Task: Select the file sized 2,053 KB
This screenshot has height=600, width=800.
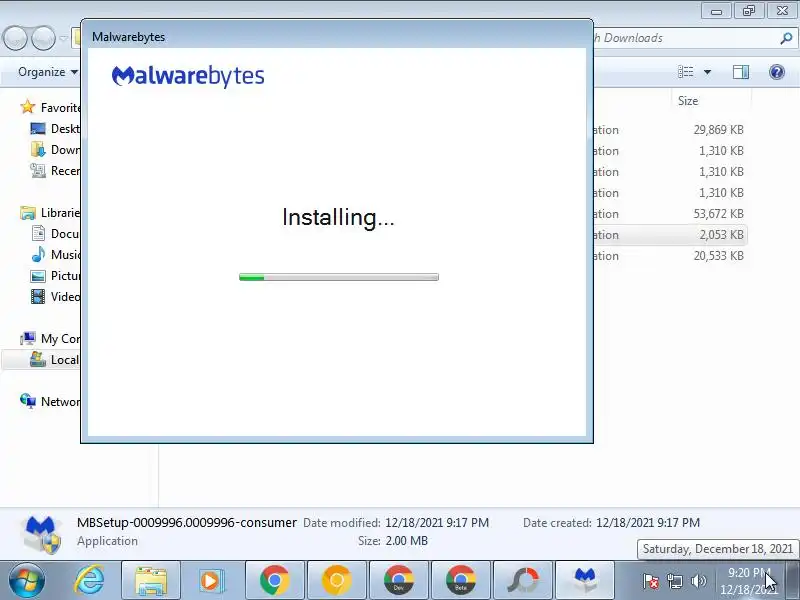Action: point(669,235)
